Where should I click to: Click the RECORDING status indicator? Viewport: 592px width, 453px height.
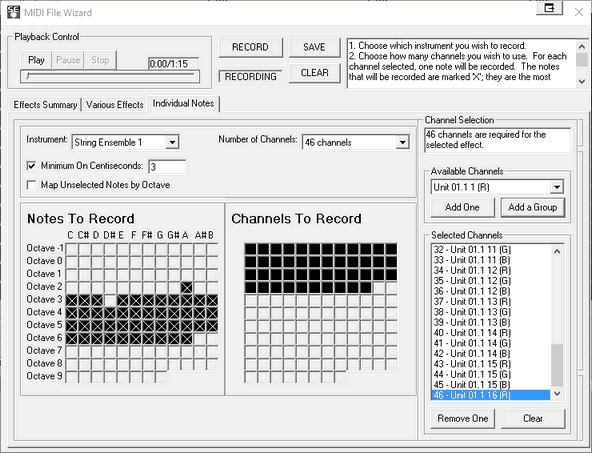pos(250,77)
